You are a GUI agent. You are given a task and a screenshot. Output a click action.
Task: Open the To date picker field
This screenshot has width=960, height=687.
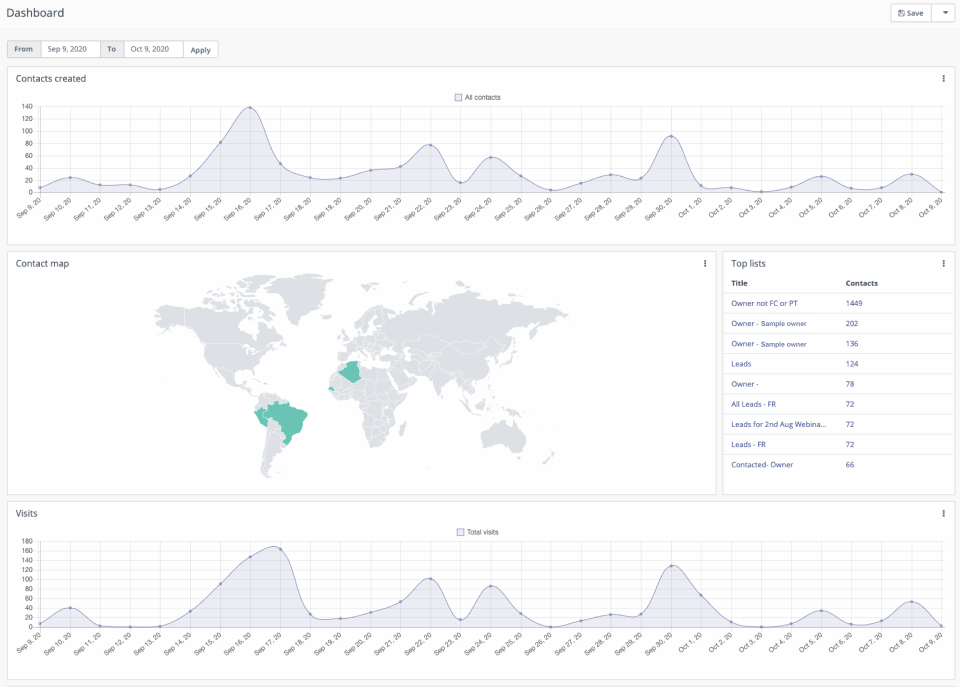[152, 49]
